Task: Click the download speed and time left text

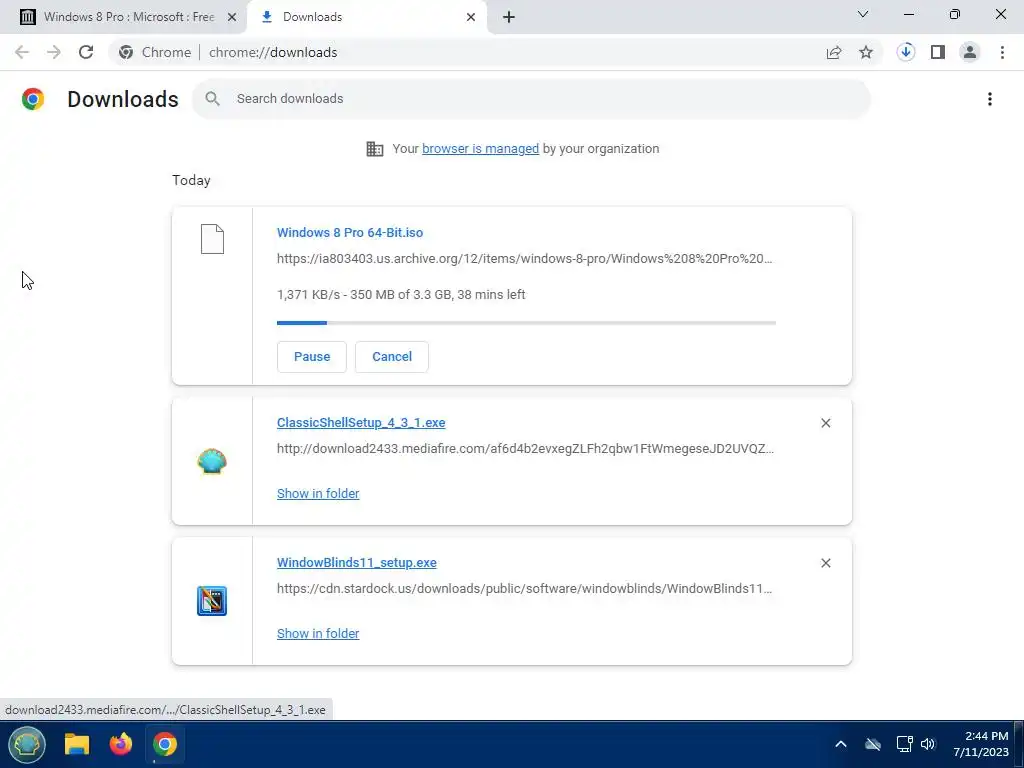Action: click(x=401, y=295)
